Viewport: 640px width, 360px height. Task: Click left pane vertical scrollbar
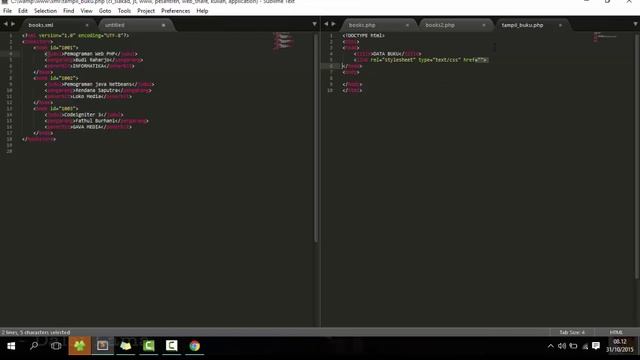tap(316, 138)
